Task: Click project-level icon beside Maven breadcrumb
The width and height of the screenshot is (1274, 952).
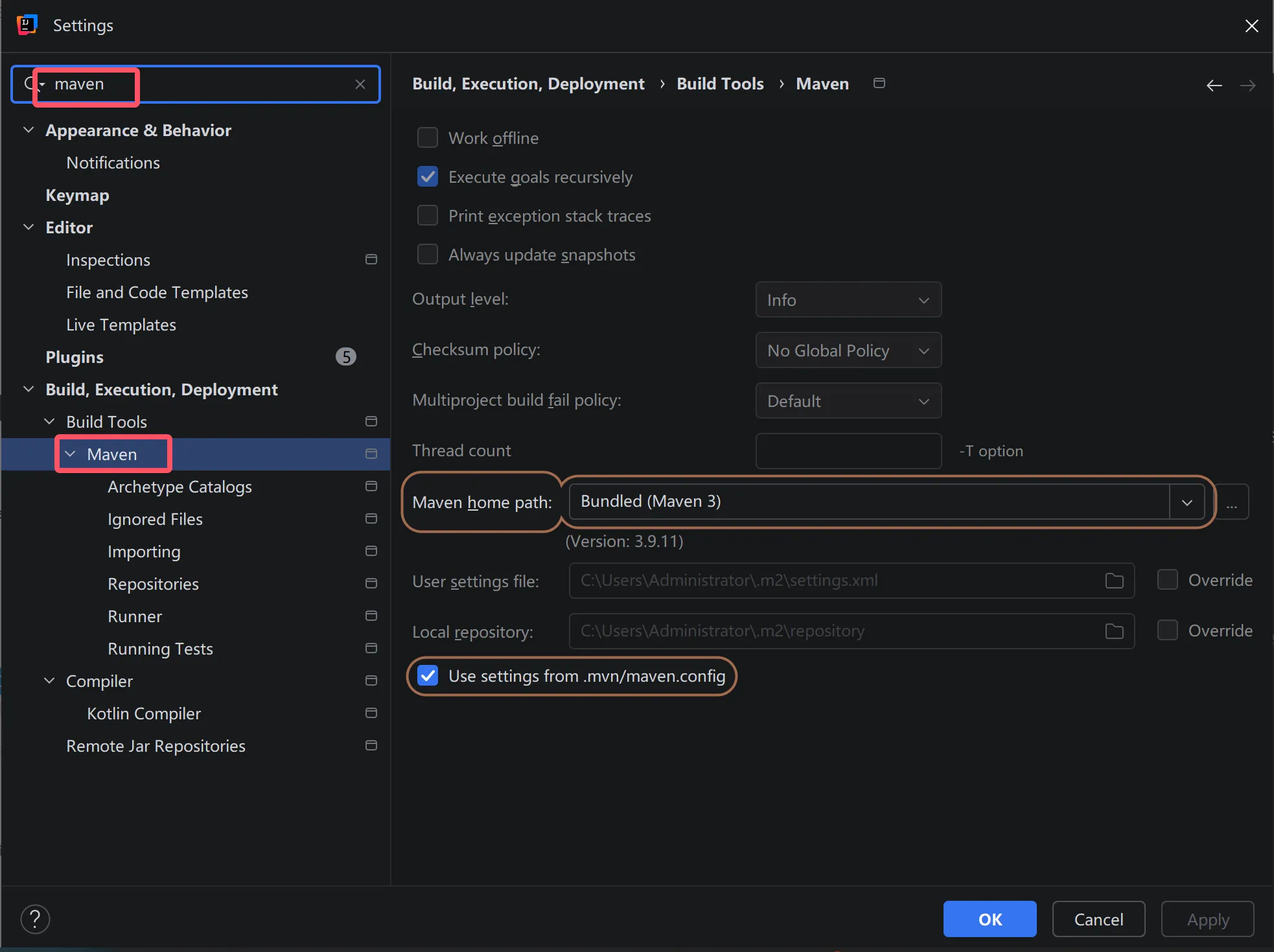Action: pos(879,84)
